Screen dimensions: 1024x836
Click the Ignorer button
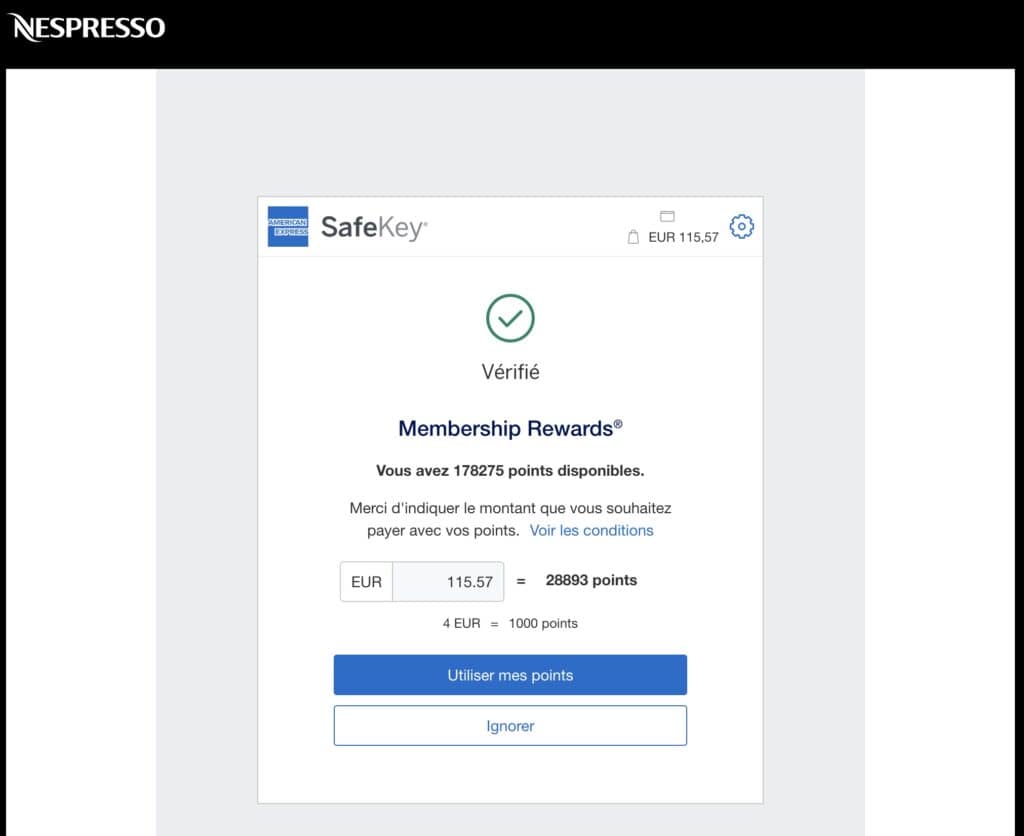[x=510, y=724]
